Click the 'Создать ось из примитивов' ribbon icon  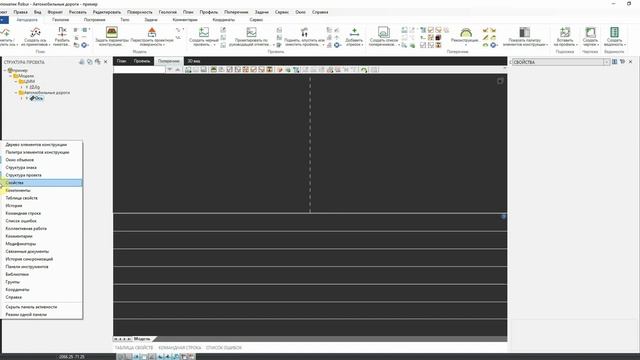(36, 32)
